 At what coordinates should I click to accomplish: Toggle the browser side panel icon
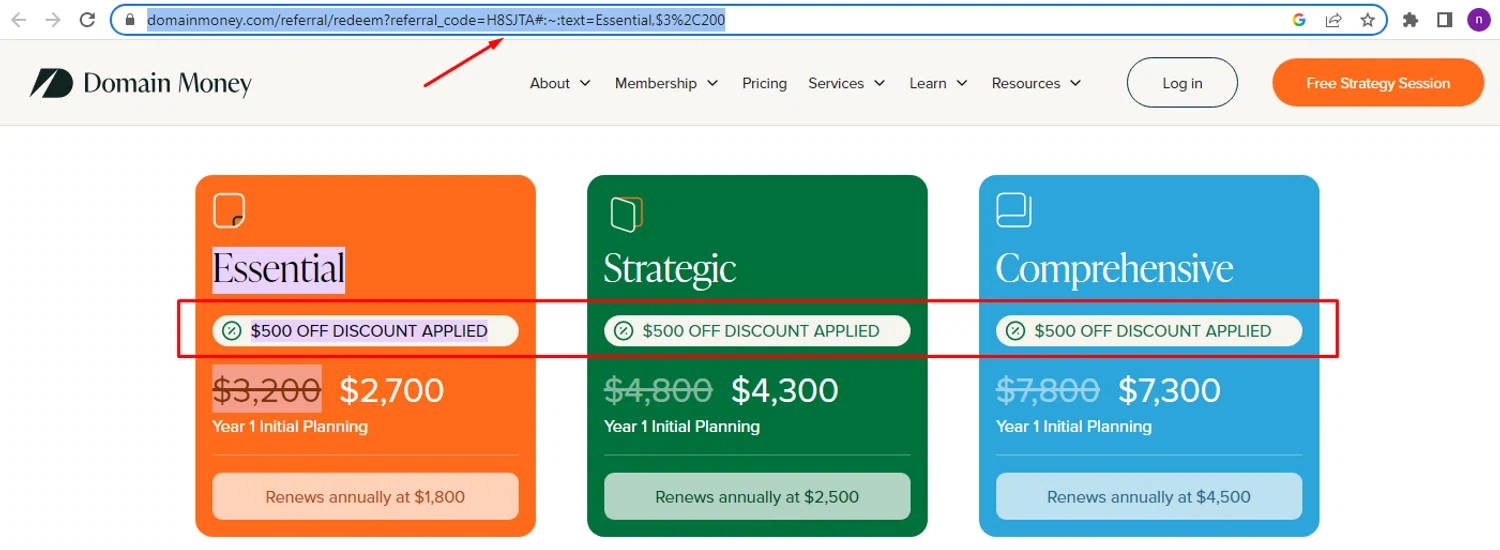(1444, 20)
